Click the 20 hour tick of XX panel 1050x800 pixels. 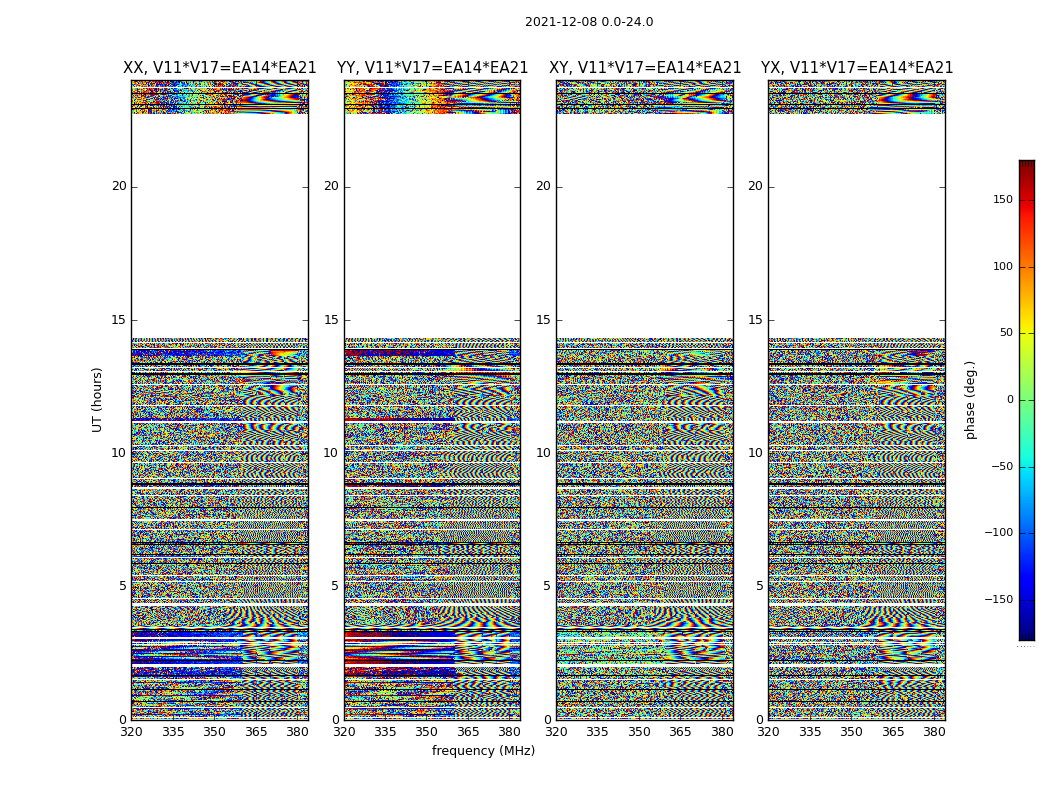(x=119, y=186)
